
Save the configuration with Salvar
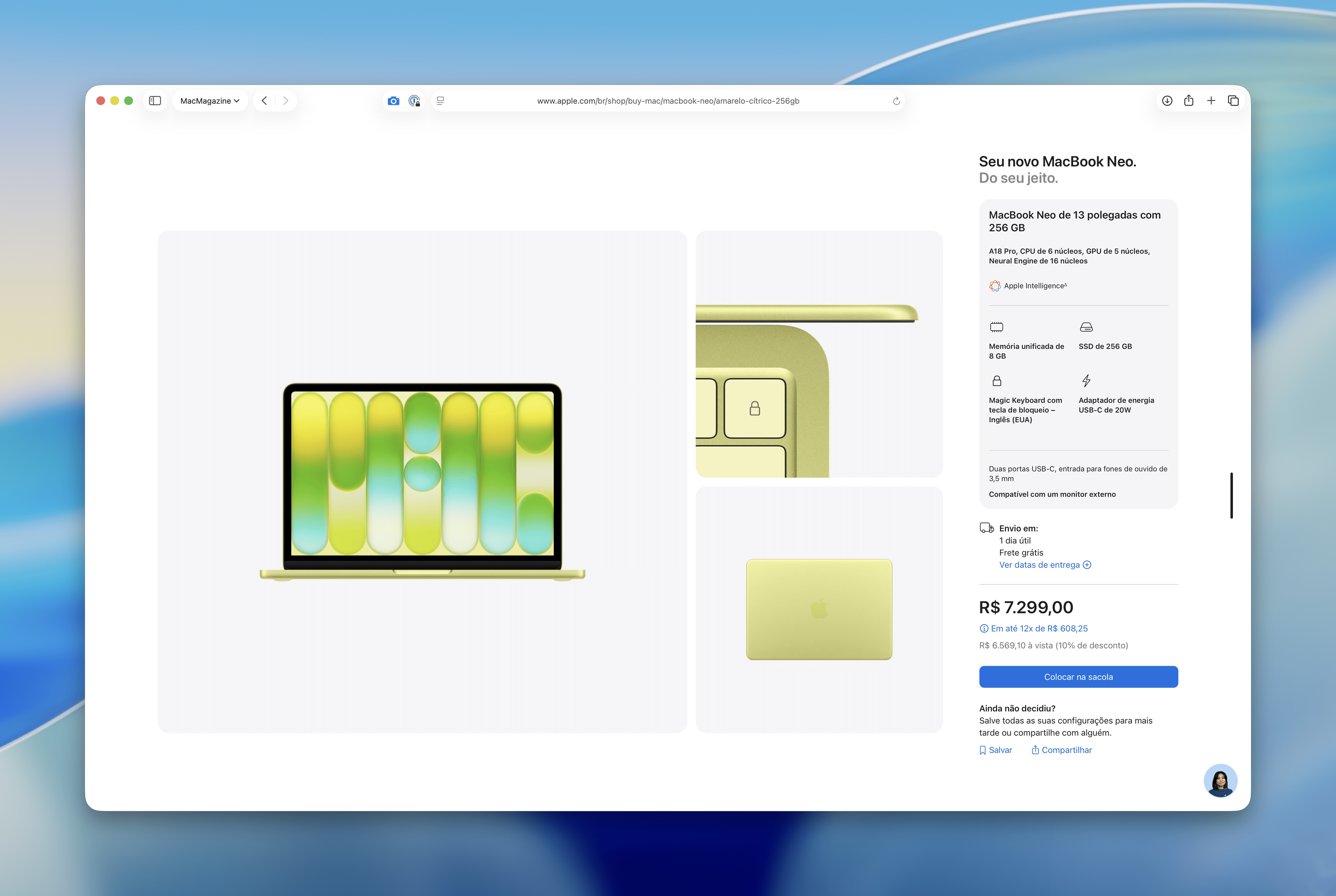coord(996,750)
